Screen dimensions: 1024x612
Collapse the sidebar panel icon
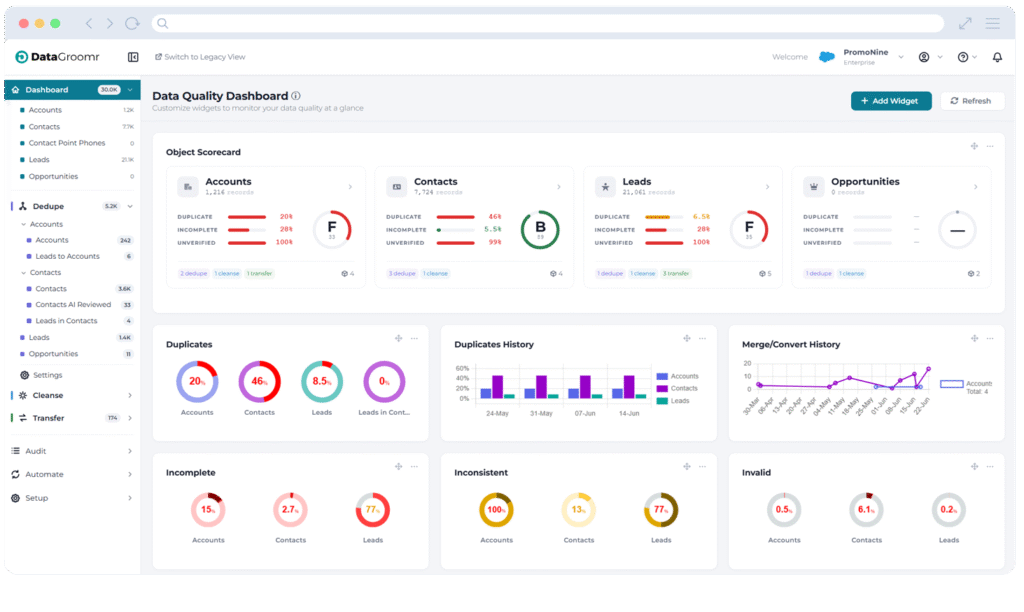tap(133, 57)
